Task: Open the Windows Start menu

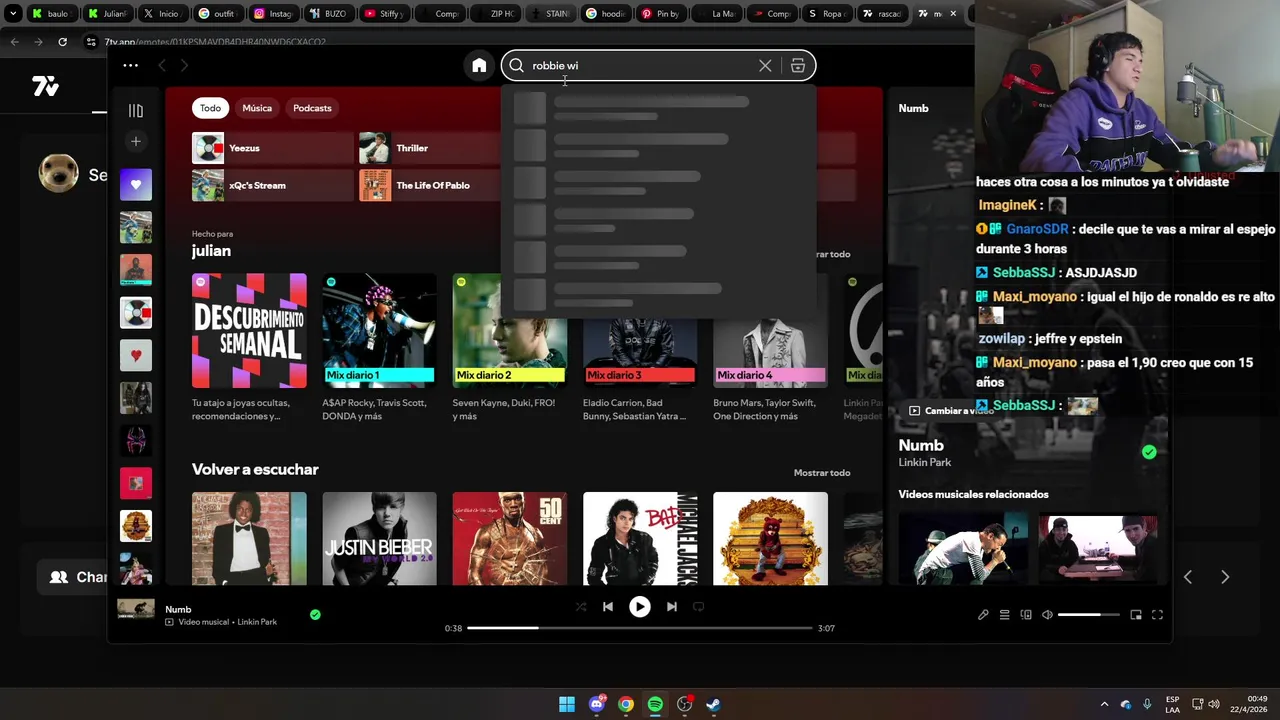Action: pyautogui.click(x=567, y=704)
